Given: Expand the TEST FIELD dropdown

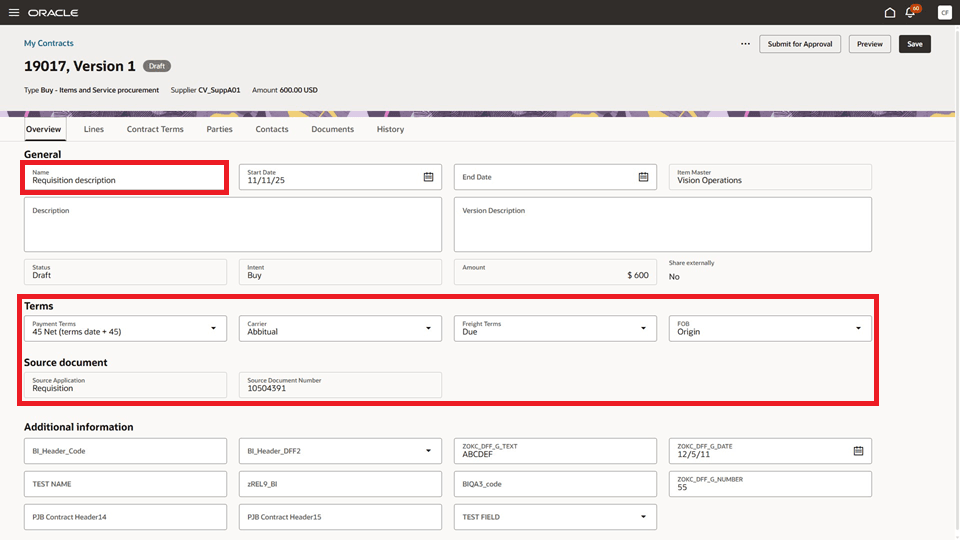Looking at the screenshot, I should click(x=643, y=517).
